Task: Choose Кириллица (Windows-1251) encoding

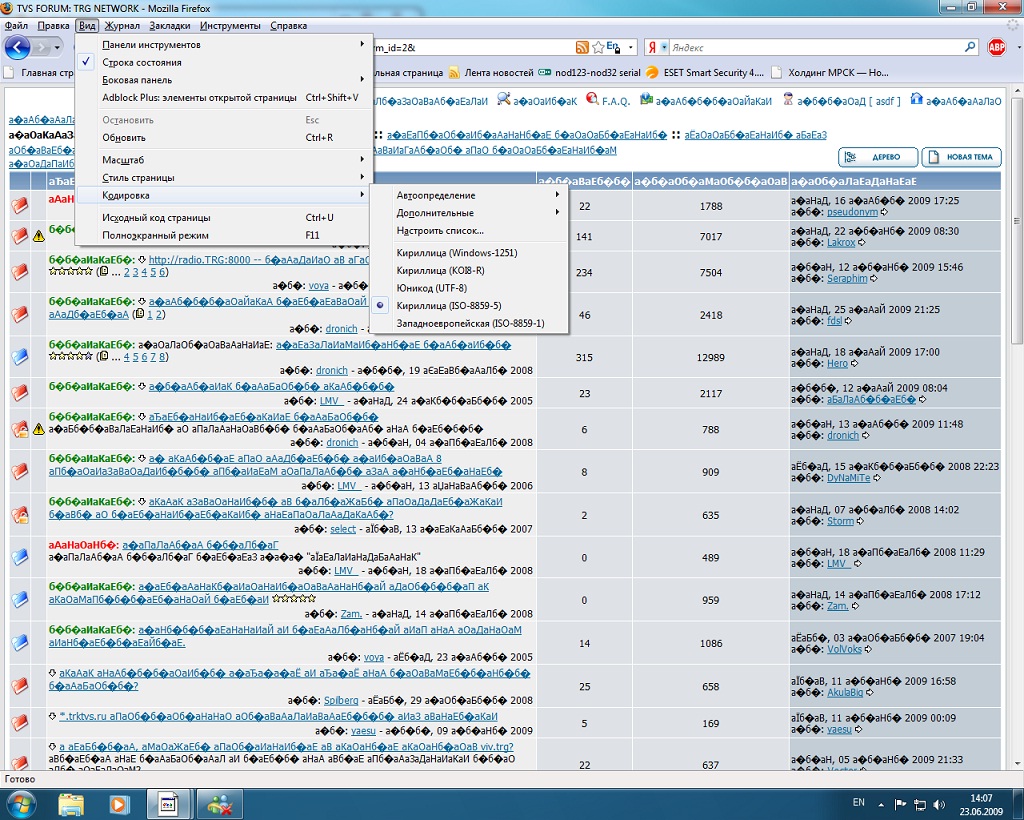Action: (x=456, y=253)
